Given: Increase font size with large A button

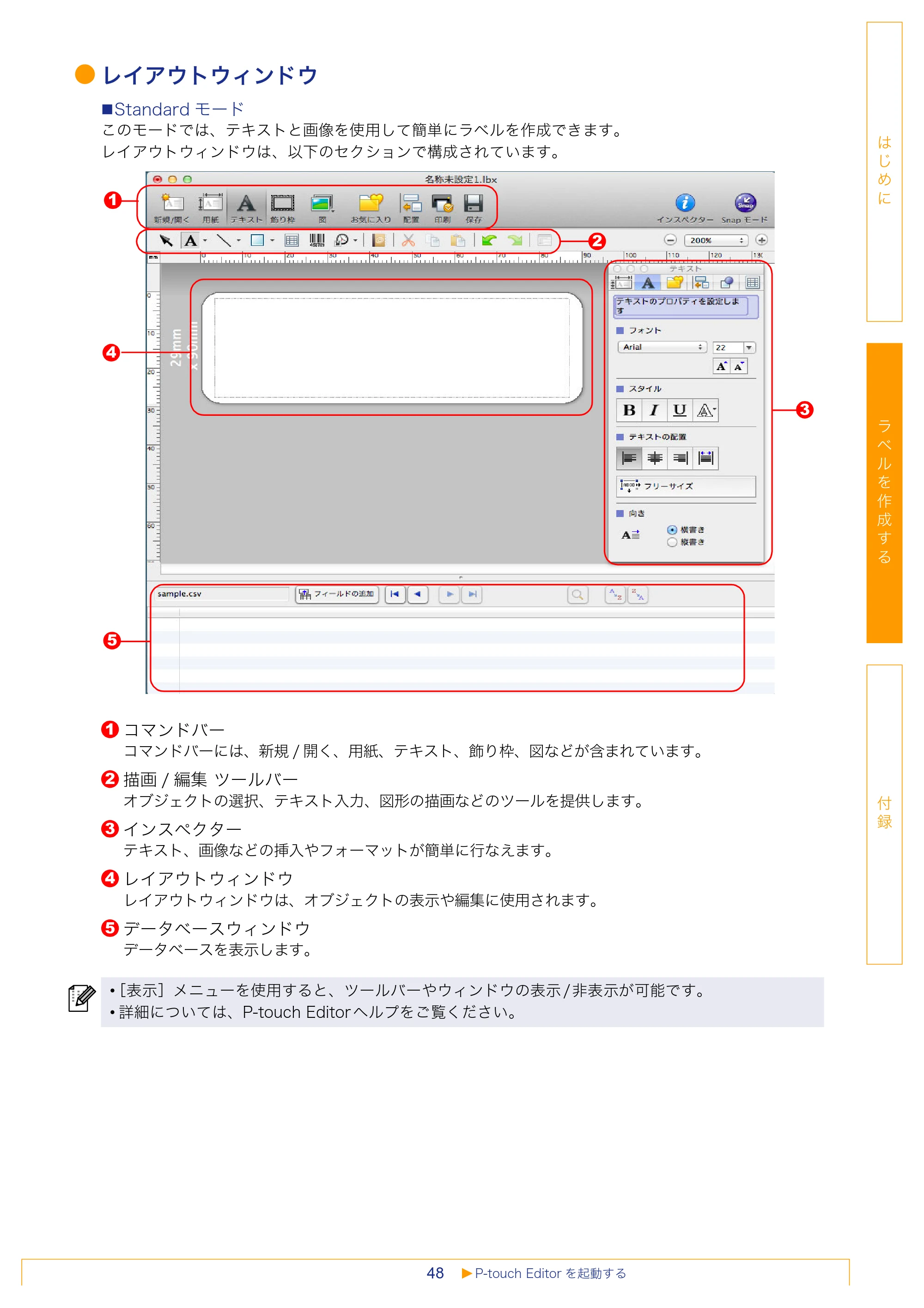Looking at the screenshot, I should pyautogui.click(x=722, y=366).
